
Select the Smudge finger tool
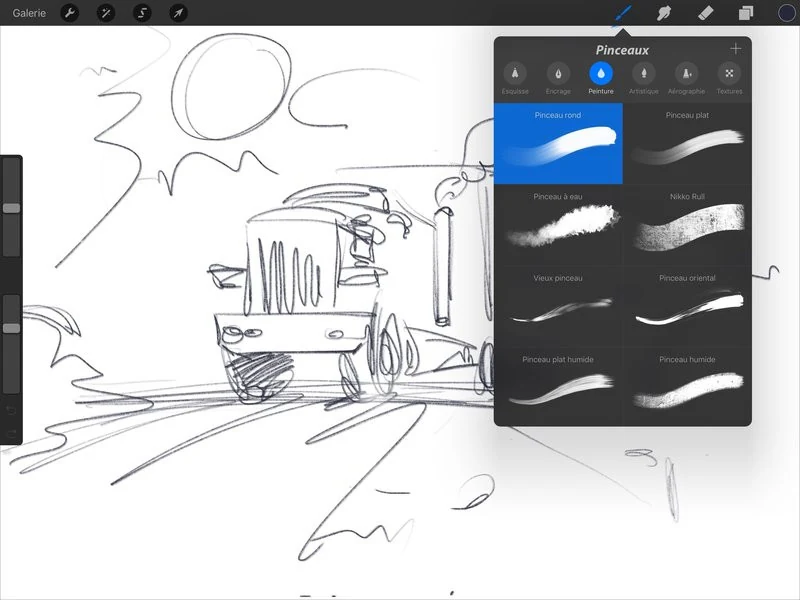(x=664, y=13)
